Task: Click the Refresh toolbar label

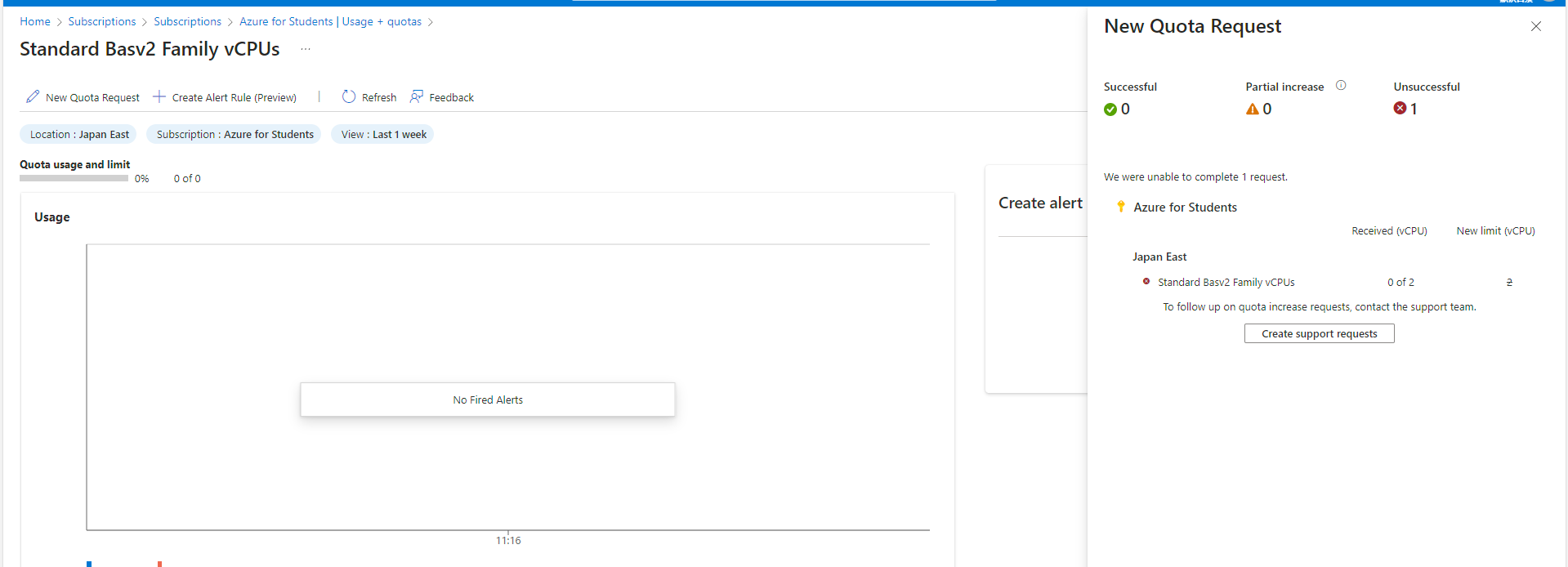Action: (379, 97)
